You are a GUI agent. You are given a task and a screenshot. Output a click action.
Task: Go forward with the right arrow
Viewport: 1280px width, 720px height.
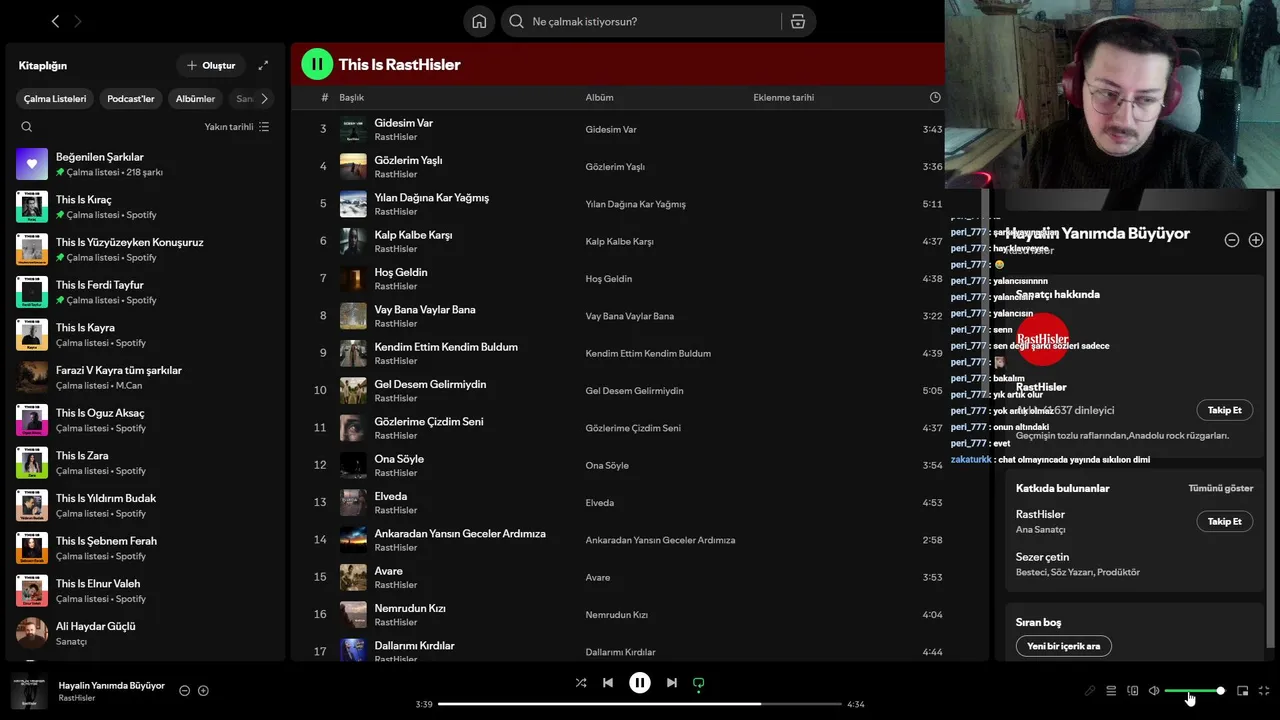(x=78, y=21)
